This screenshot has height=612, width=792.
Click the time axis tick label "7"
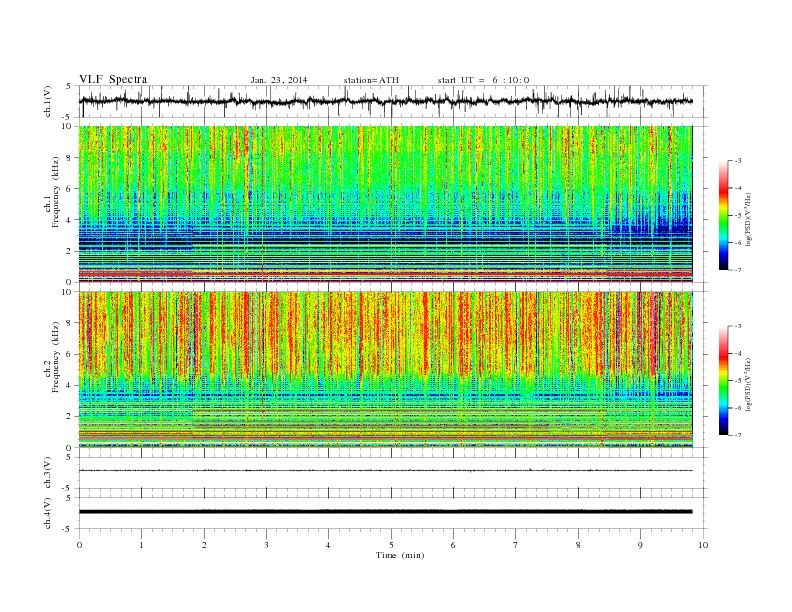pos(516,545)
